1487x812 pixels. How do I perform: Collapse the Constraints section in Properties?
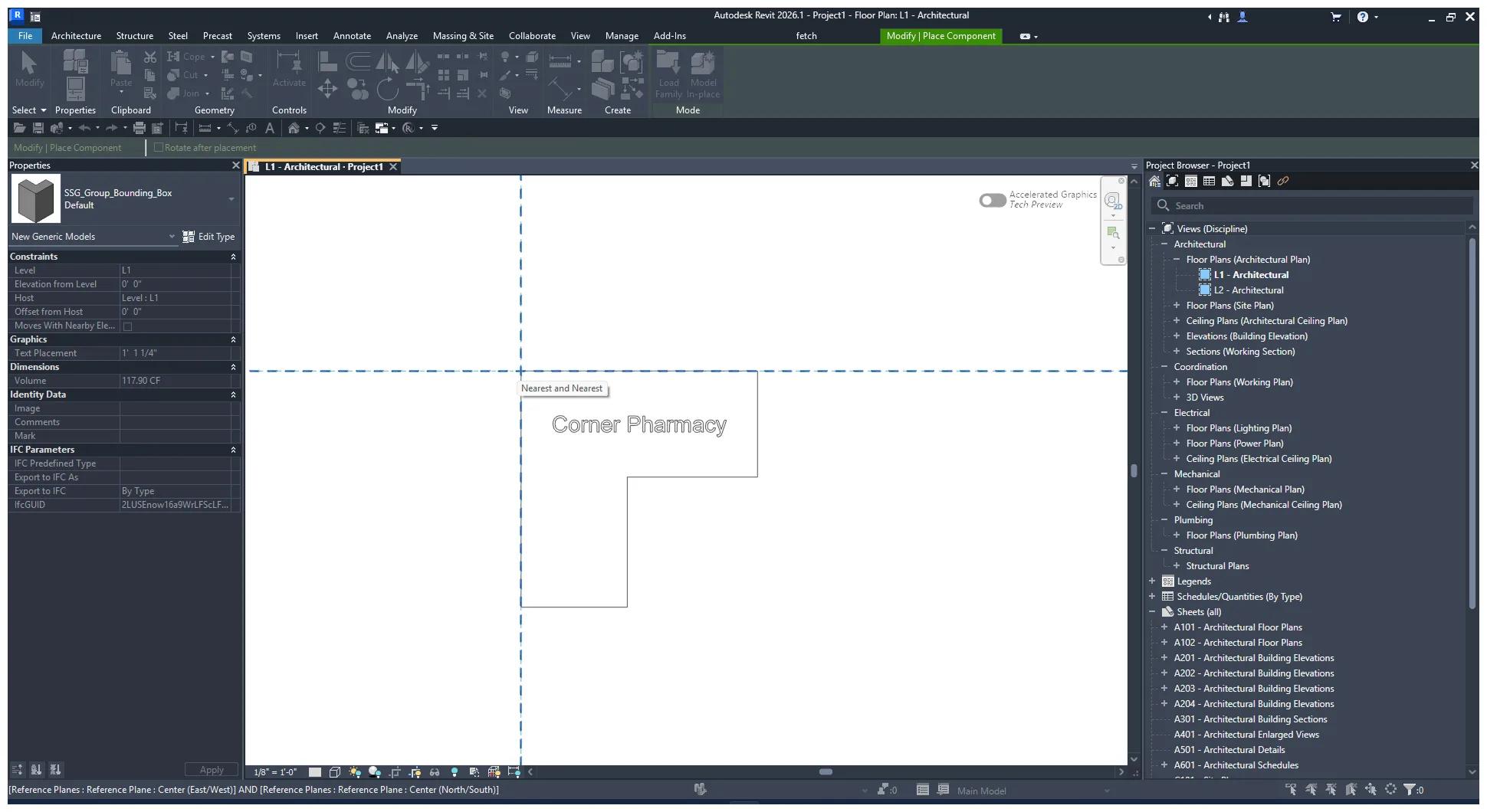233,257
